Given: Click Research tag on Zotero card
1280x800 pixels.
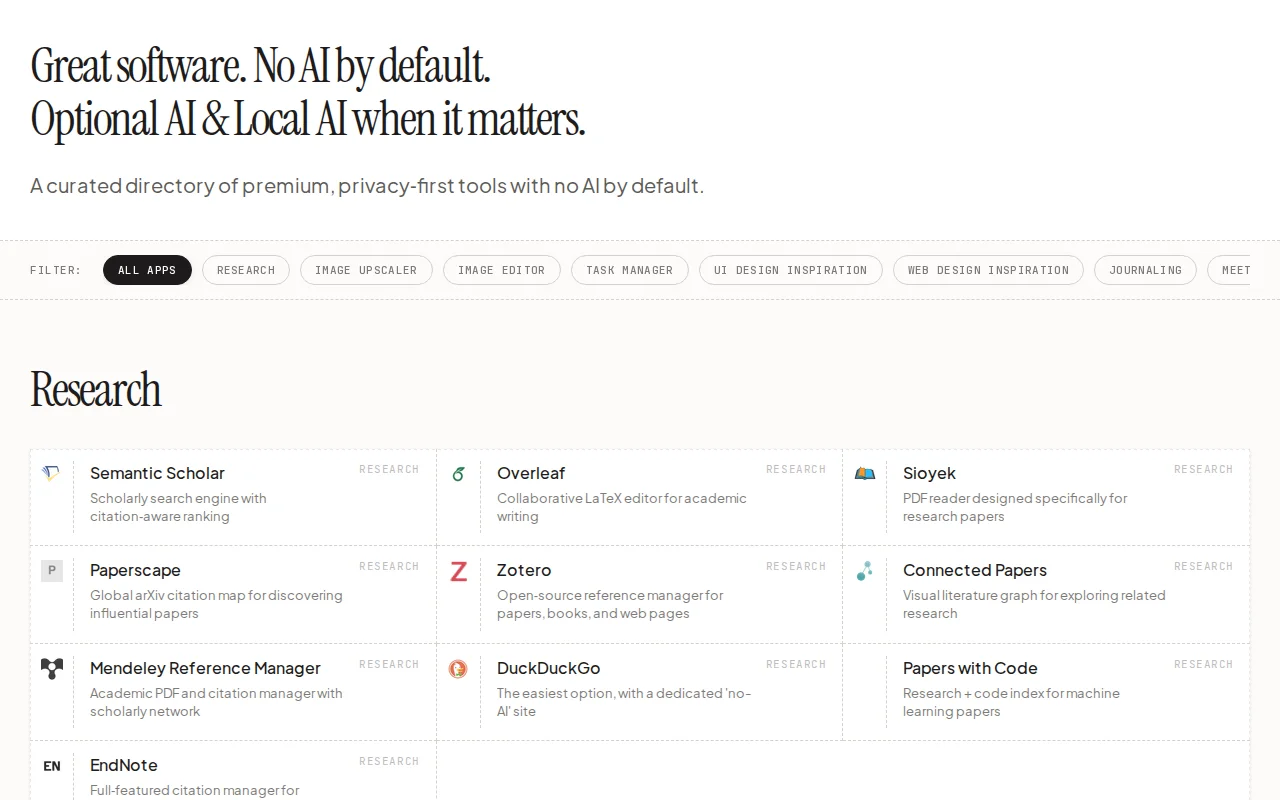Looking at the screenshot, I should tap(796, 566).
